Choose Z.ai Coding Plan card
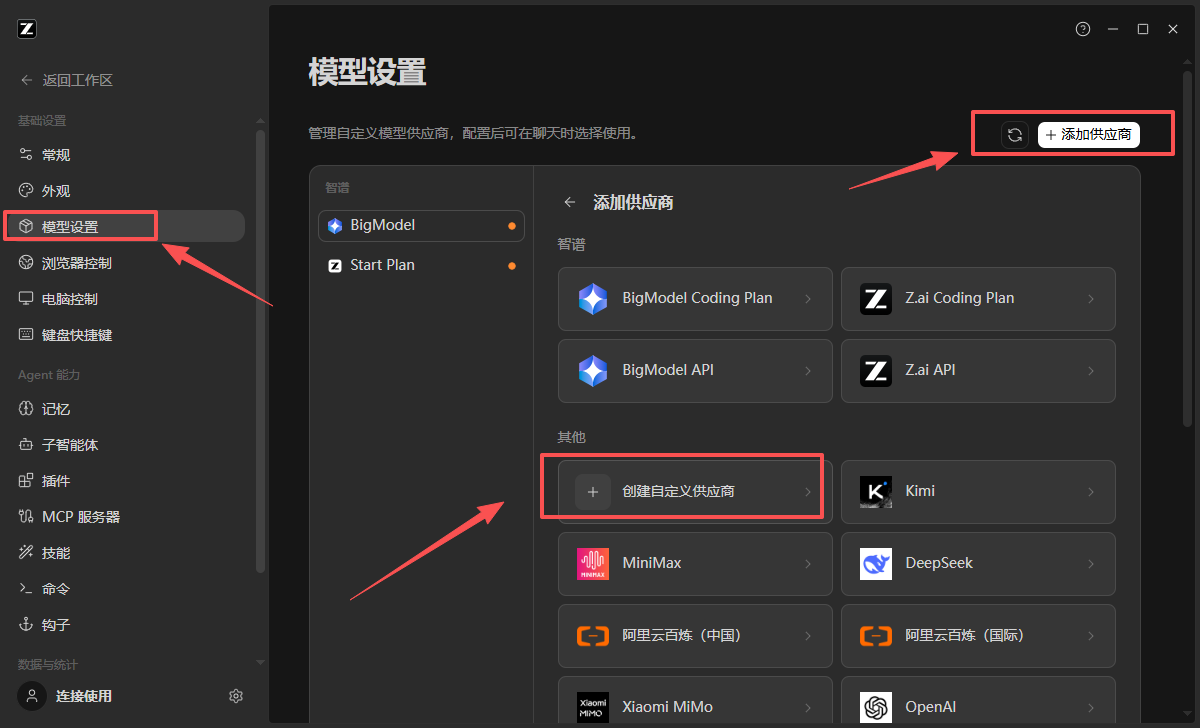 tap(978, 299)
